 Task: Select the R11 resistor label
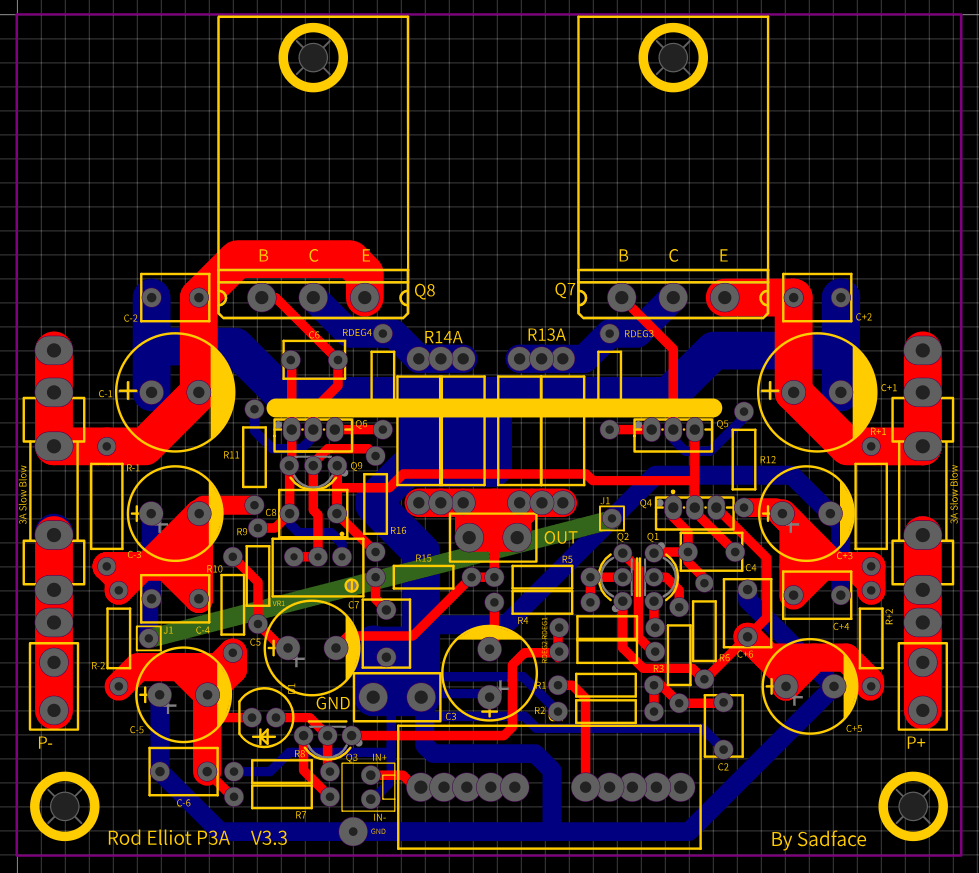(x=231, y=455)
